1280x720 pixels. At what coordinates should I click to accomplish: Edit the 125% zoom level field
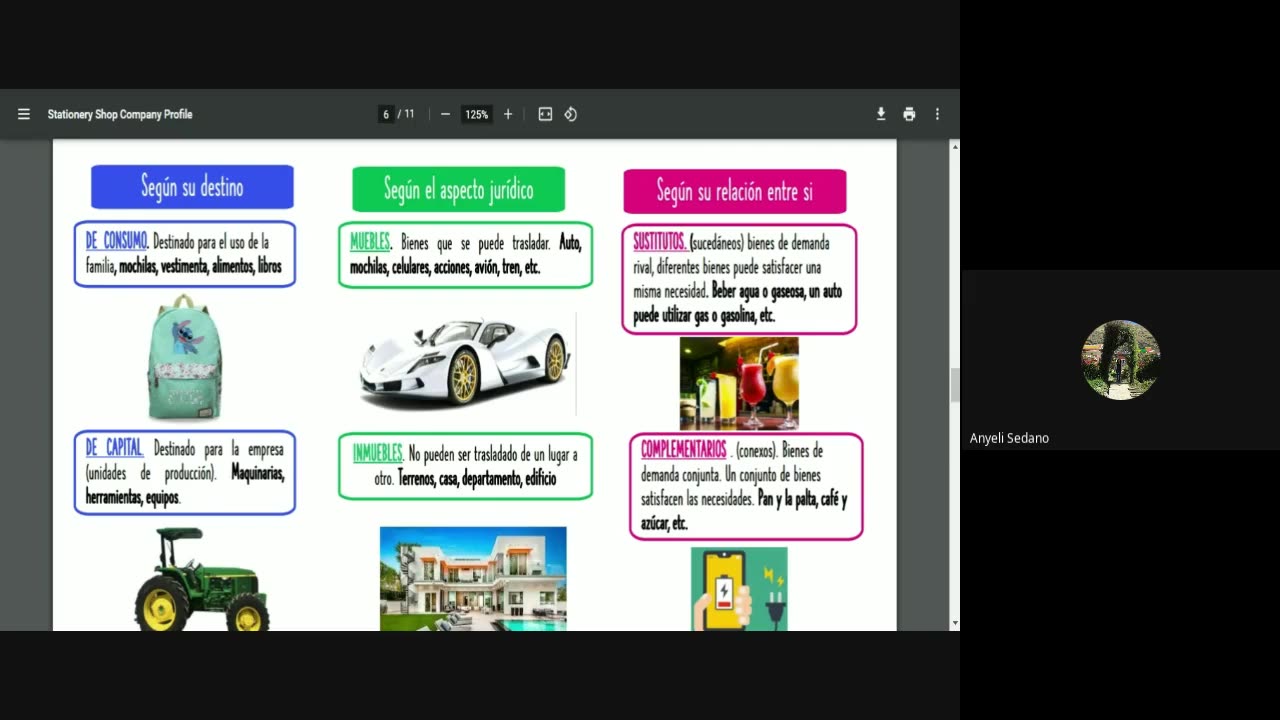click(x=477, y=114)
